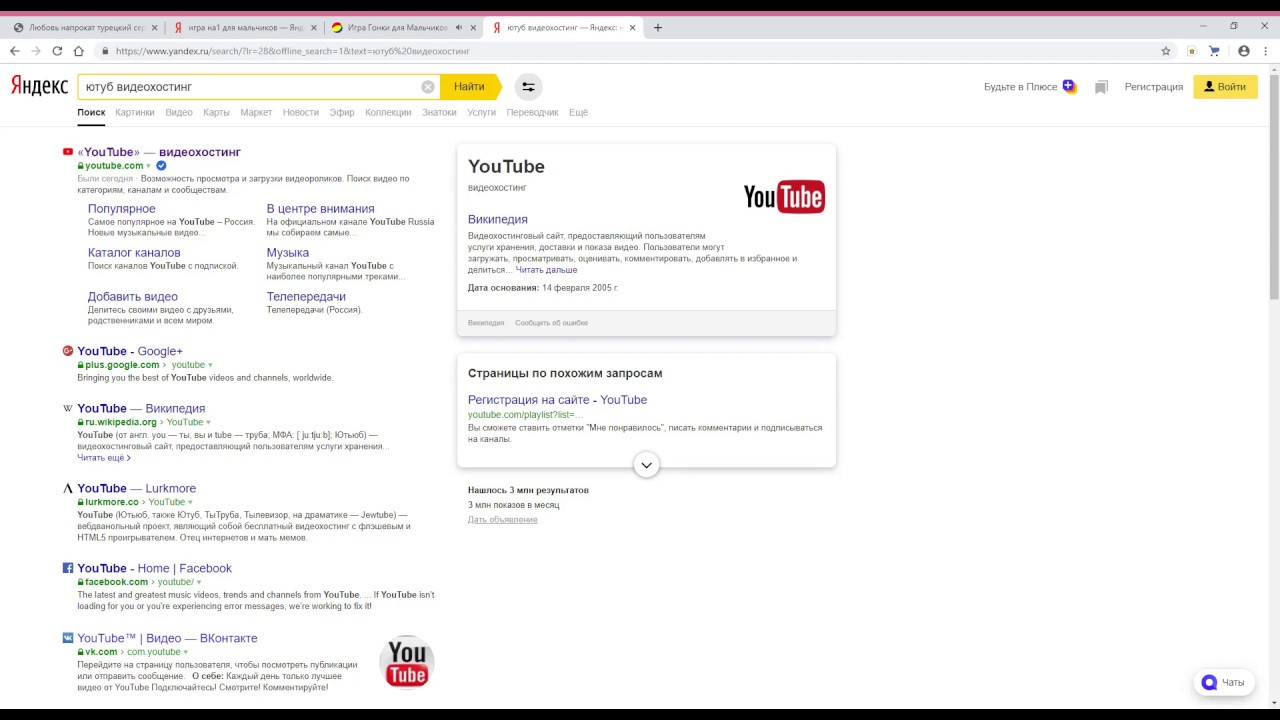Screen dimensions: 1280x720
Task: Click the extension icon next to the star
Action: coord(1191,51)
